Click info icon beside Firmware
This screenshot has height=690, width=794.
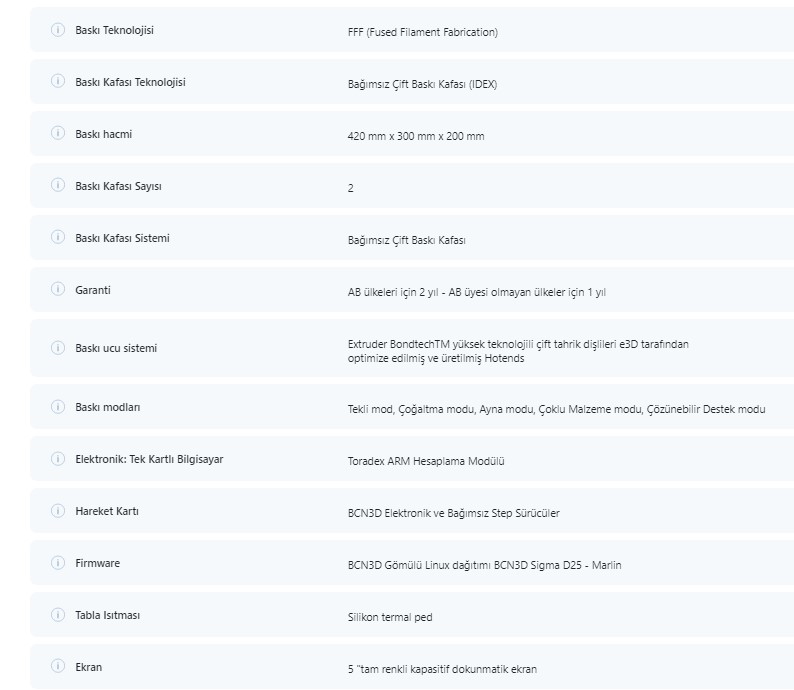57,563
